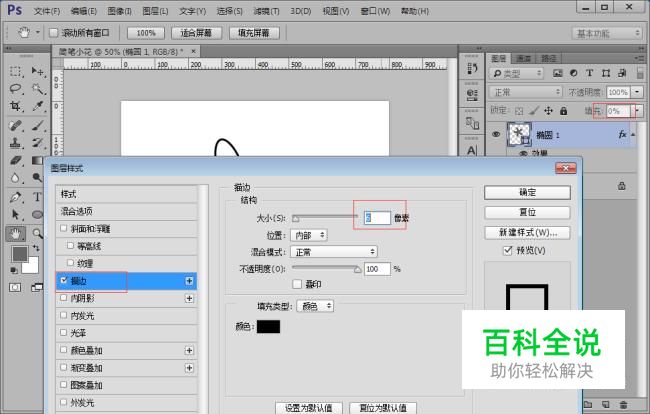
Task: Switch to the 通道 channels tab
Action: pyautogui.click(x=524, y=58)
